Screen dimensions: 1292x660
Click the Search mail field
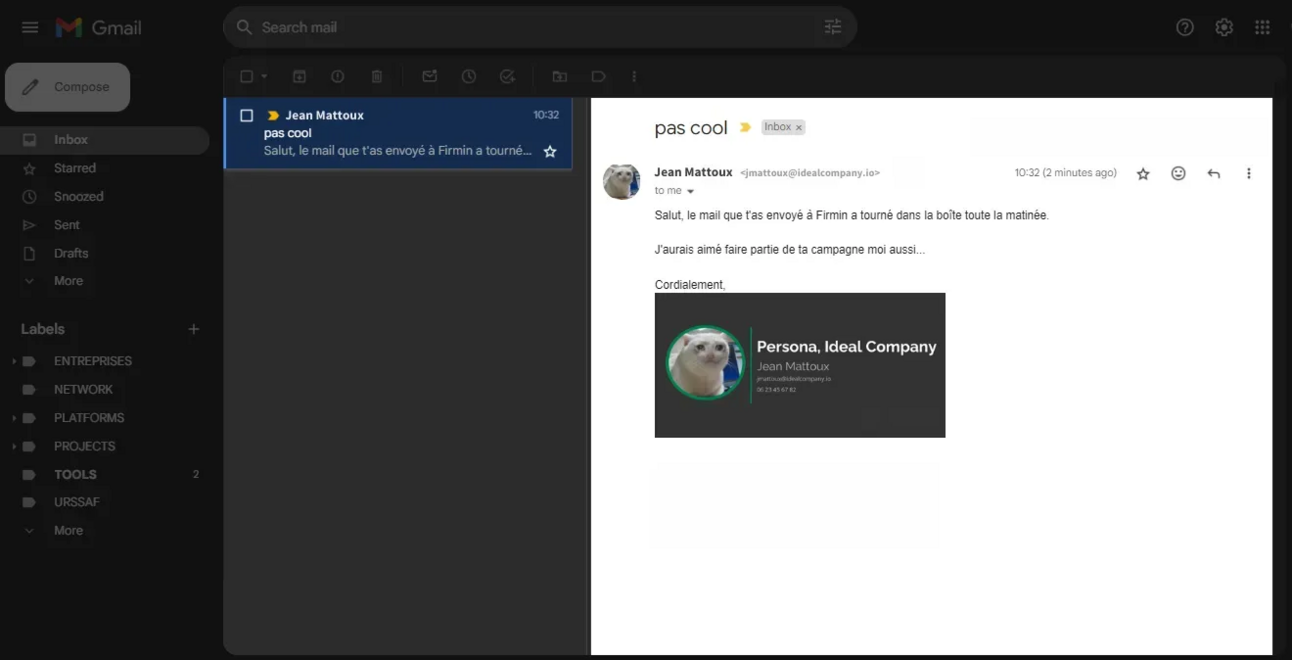[538, 27]
